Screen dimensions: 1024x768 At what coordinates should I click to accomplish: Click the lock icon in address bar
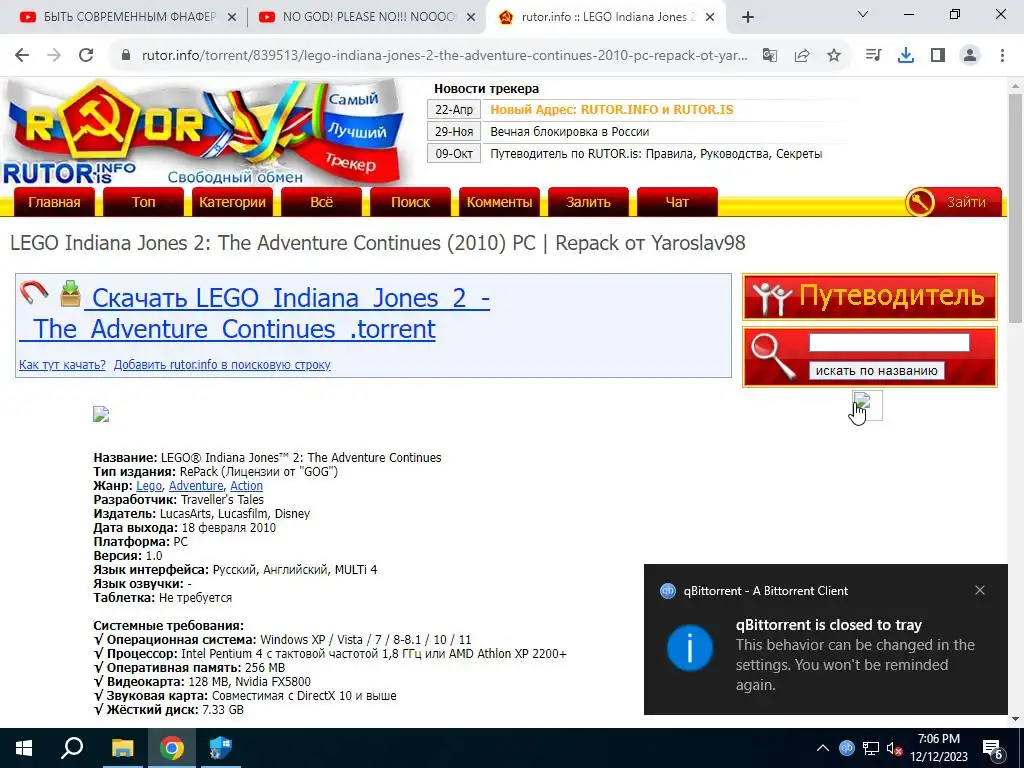click(126, 56)
